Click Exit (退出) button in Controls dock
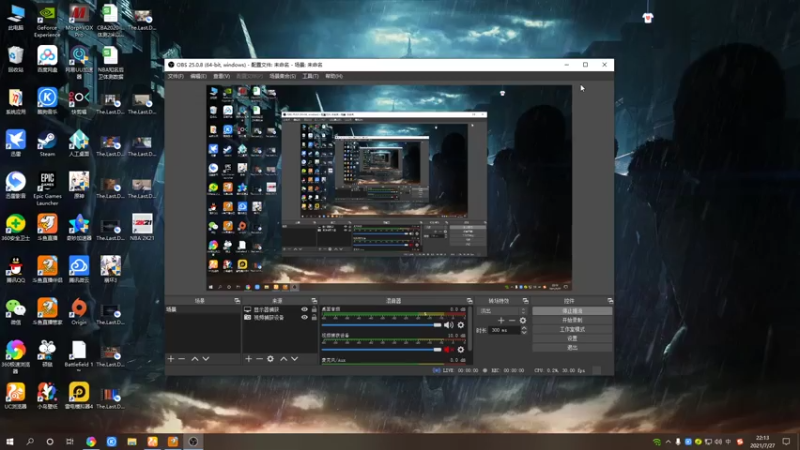800x450 pixels. (572, 347)
